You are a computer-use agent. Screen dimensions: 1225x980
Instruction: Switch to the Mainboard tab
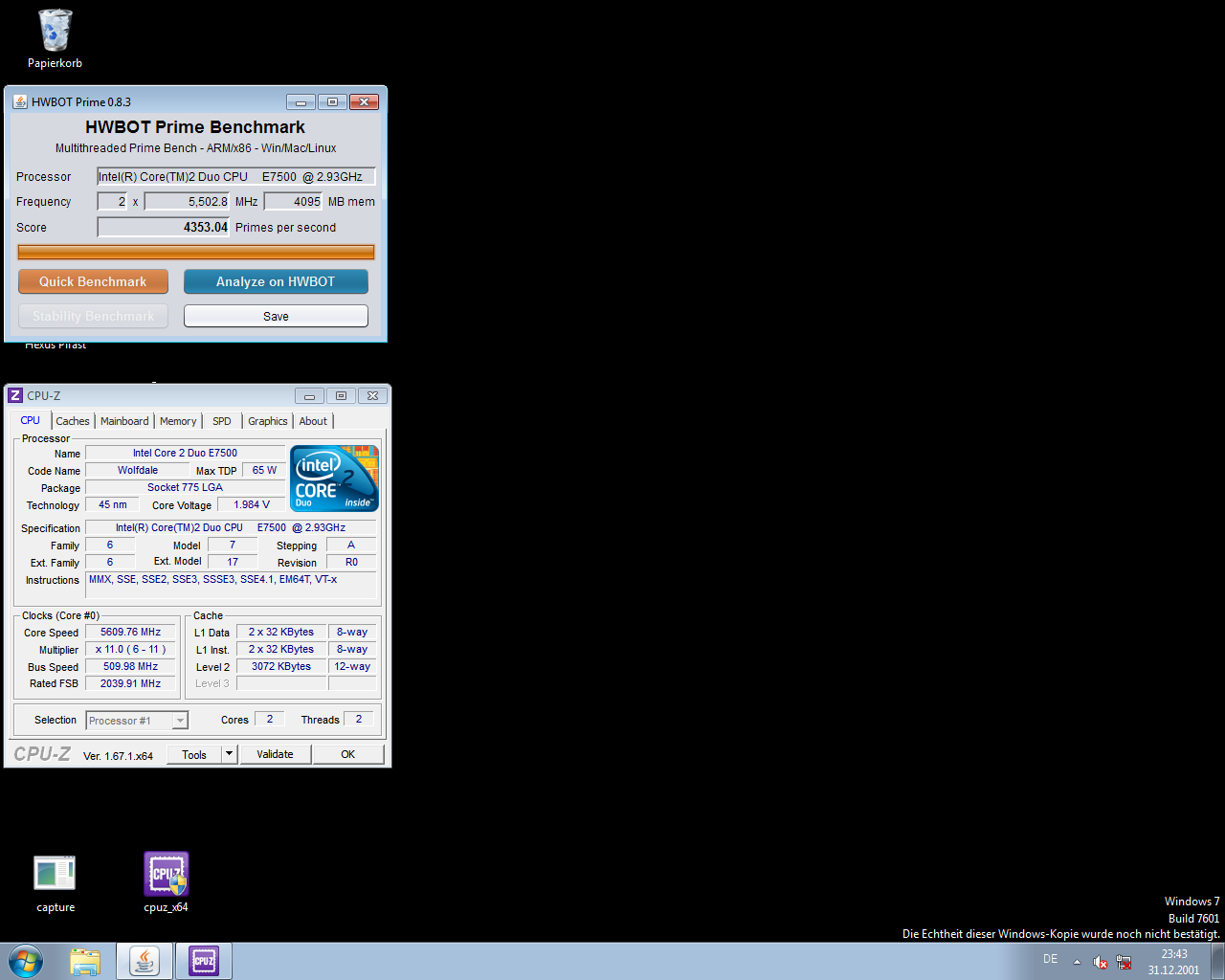pos(124,421)
